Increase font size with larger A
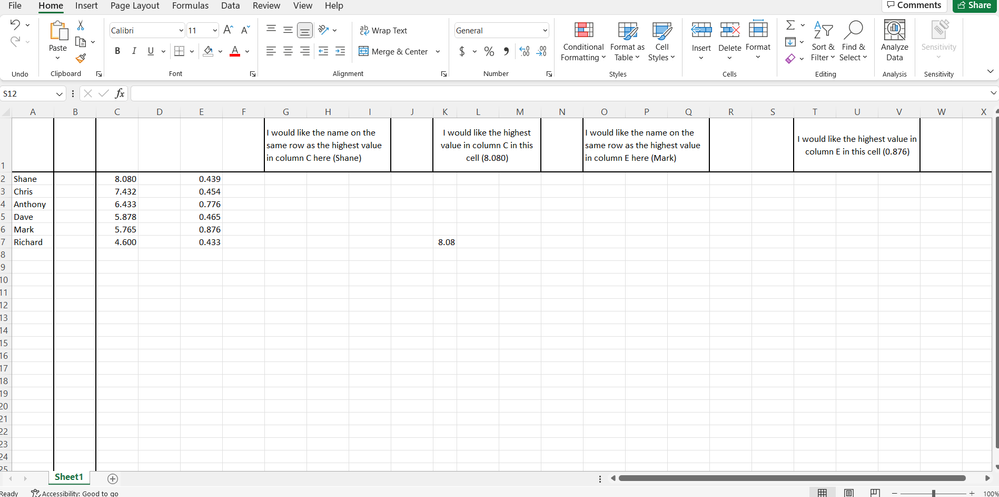 (x=227, y=30)
